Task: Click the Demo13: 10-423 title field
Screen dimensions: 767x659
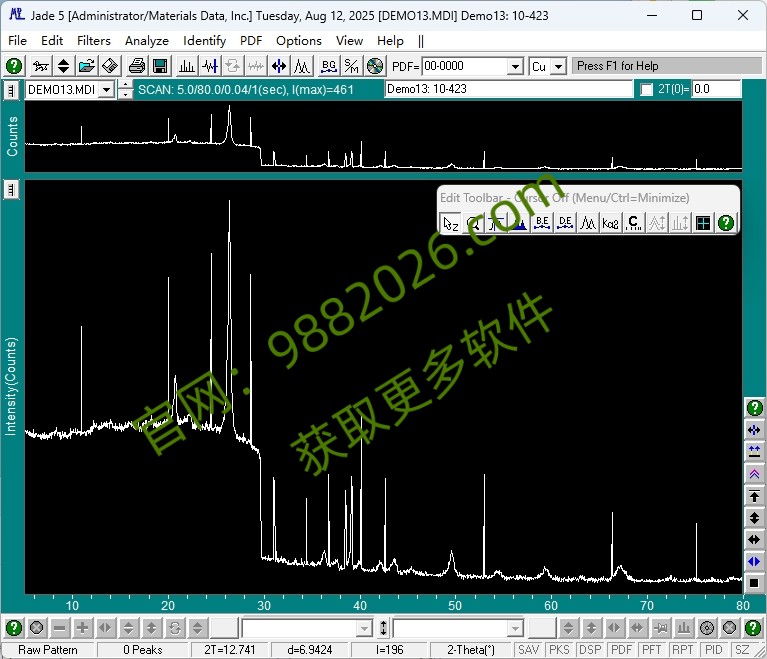Action: click(x=508, y=89)
